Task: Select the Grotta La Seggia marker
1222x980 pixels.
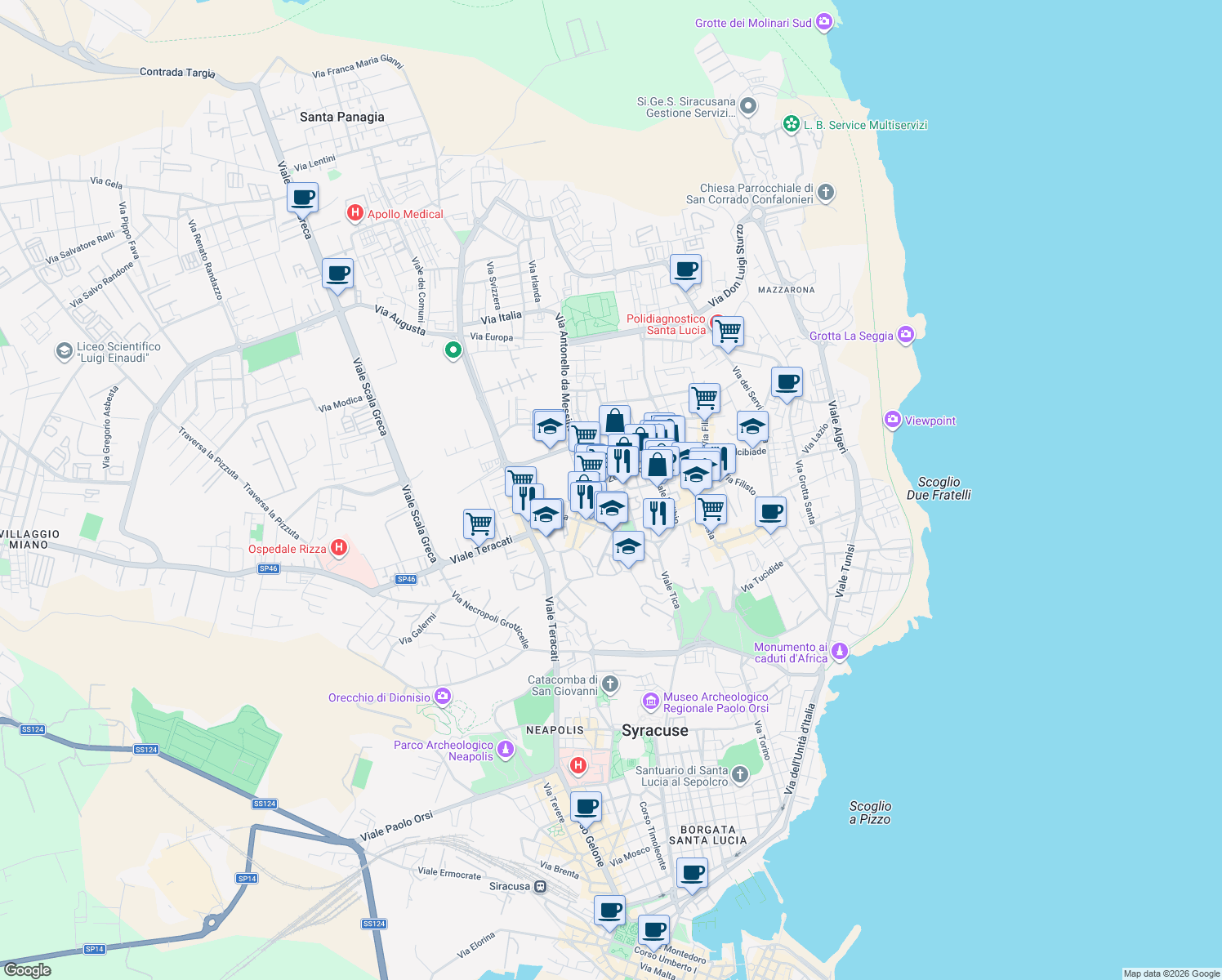Action: [905, 334]
